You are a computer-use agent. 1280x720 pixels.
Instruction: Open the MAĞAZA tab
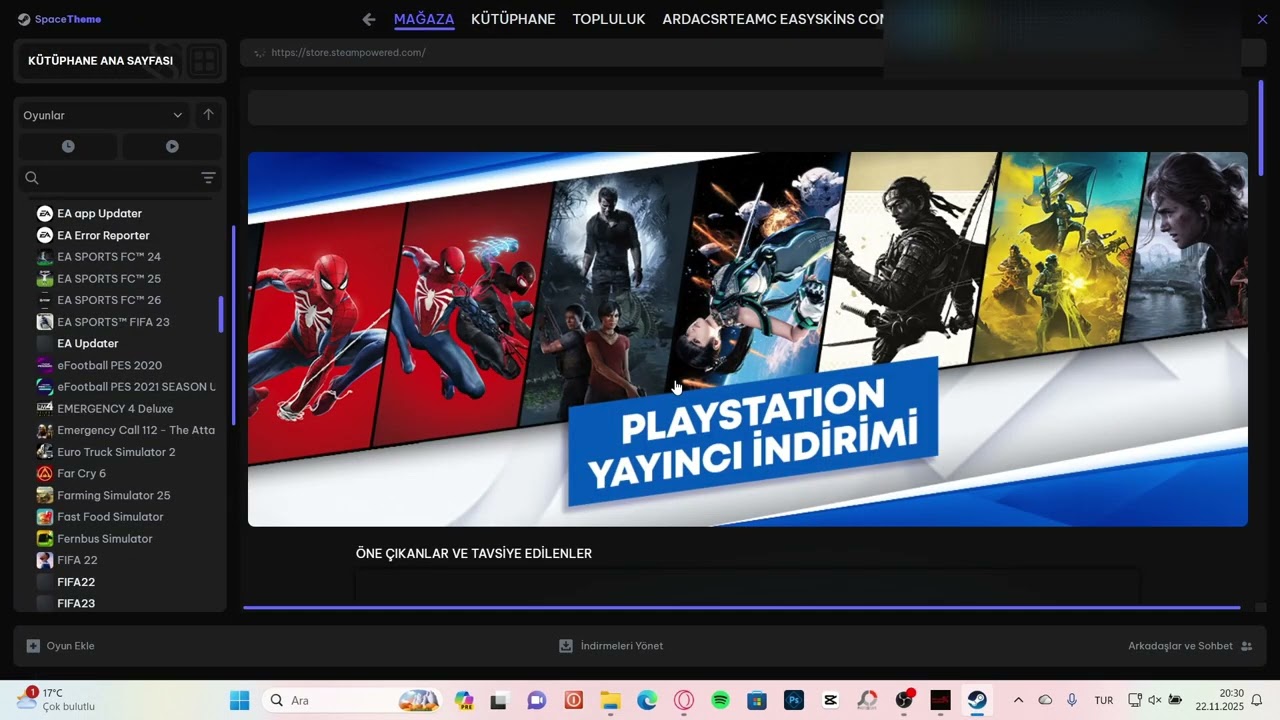click(424, 19)
